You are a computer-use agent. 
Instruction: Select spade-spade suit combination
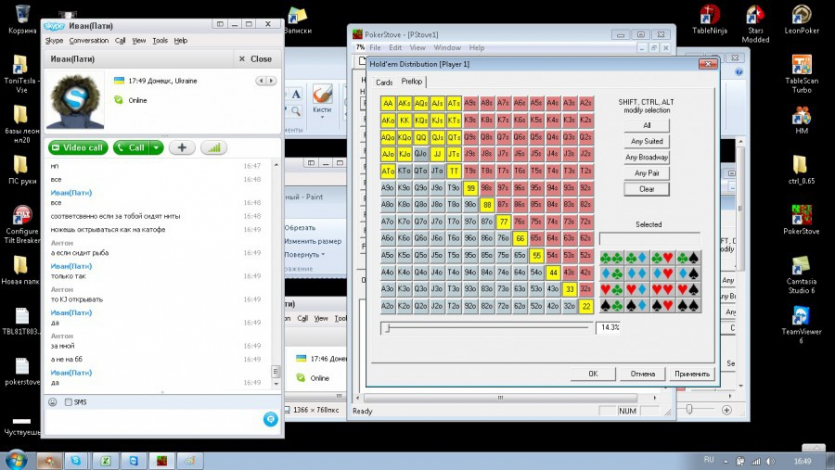(x=688, y=306)
